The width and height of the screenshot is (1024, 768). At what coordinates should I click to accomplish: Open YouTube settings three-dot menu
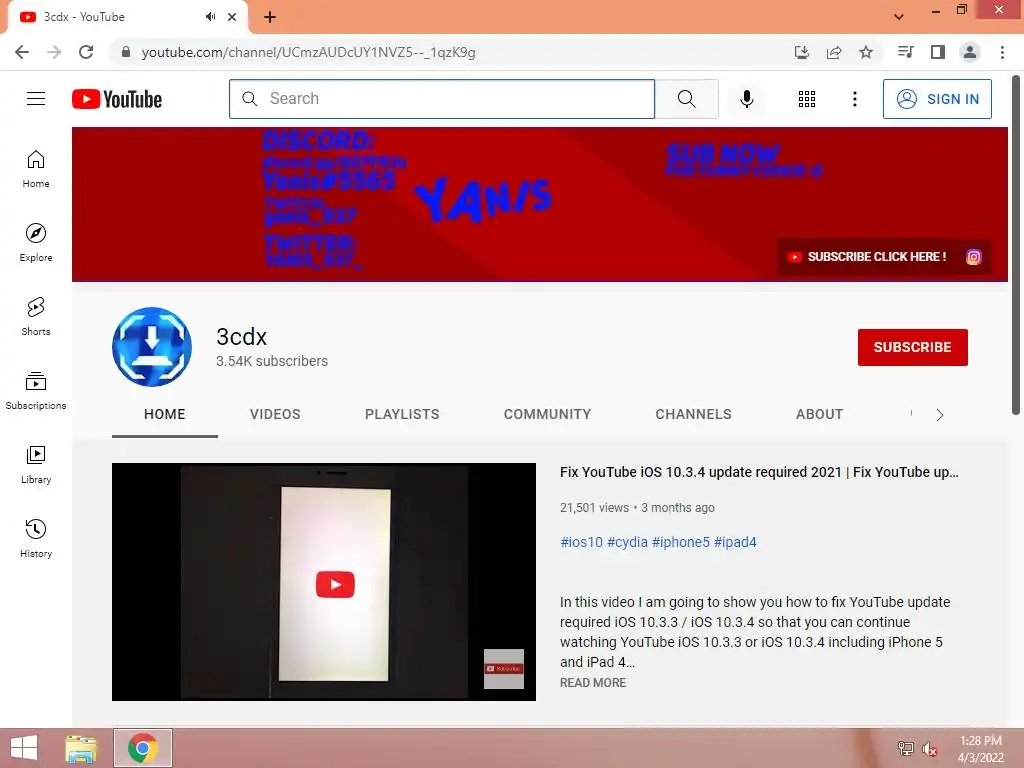pos(854,99)
